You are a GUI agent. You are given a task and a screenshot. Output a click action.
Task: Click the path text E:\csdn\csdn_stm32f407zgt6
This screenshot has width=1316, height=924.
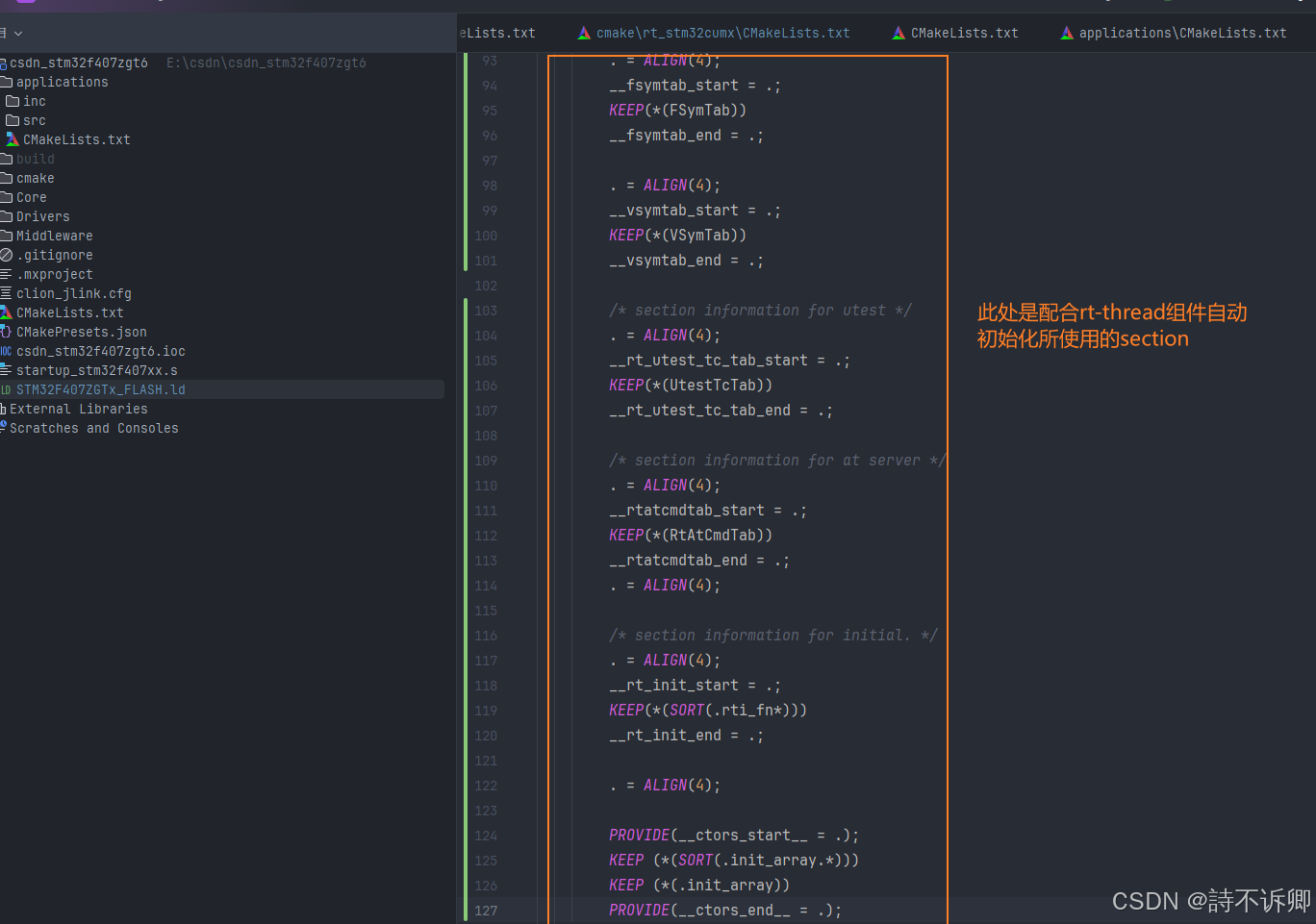point(266,62)
